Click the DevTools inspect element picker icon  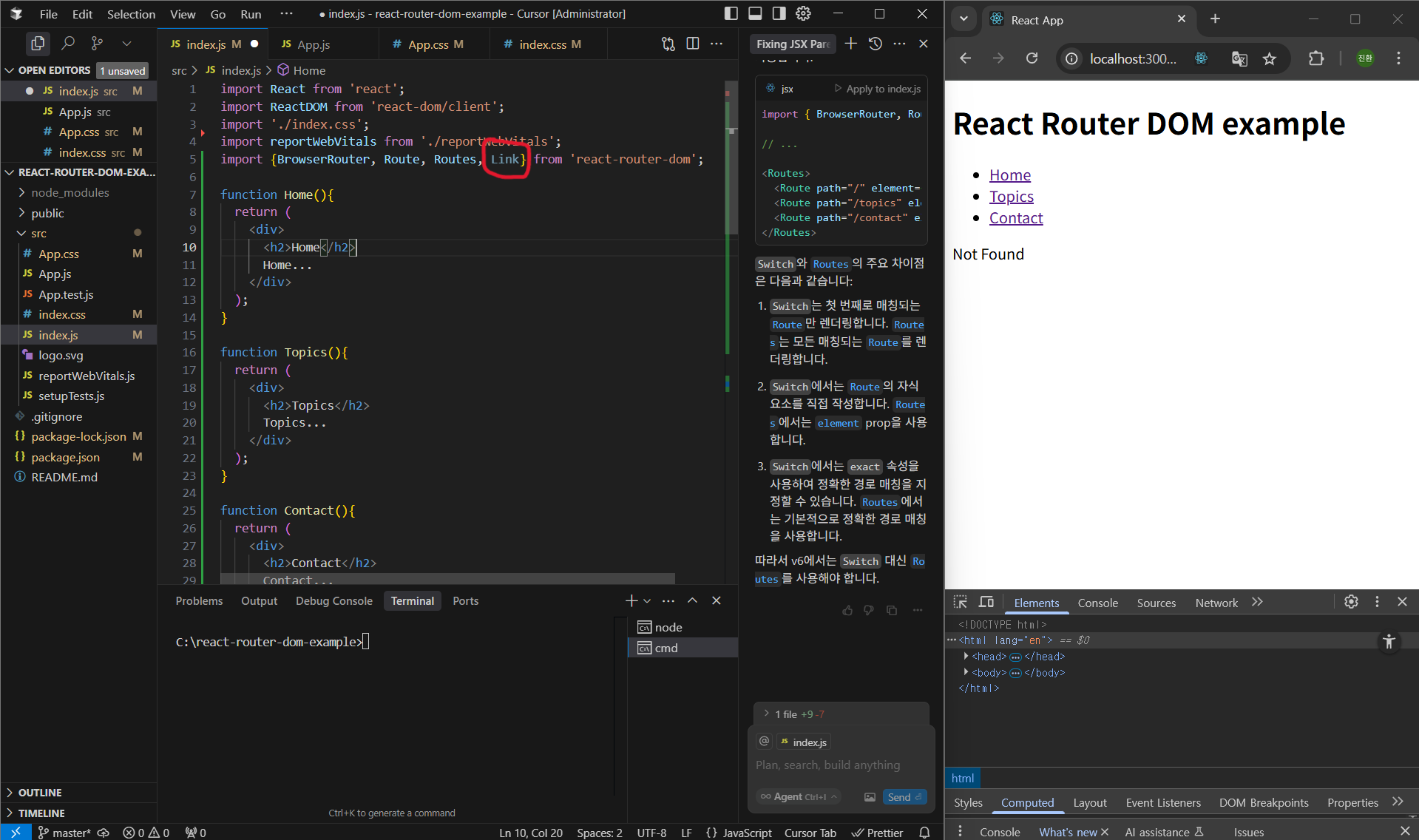(x=961, y=602)
